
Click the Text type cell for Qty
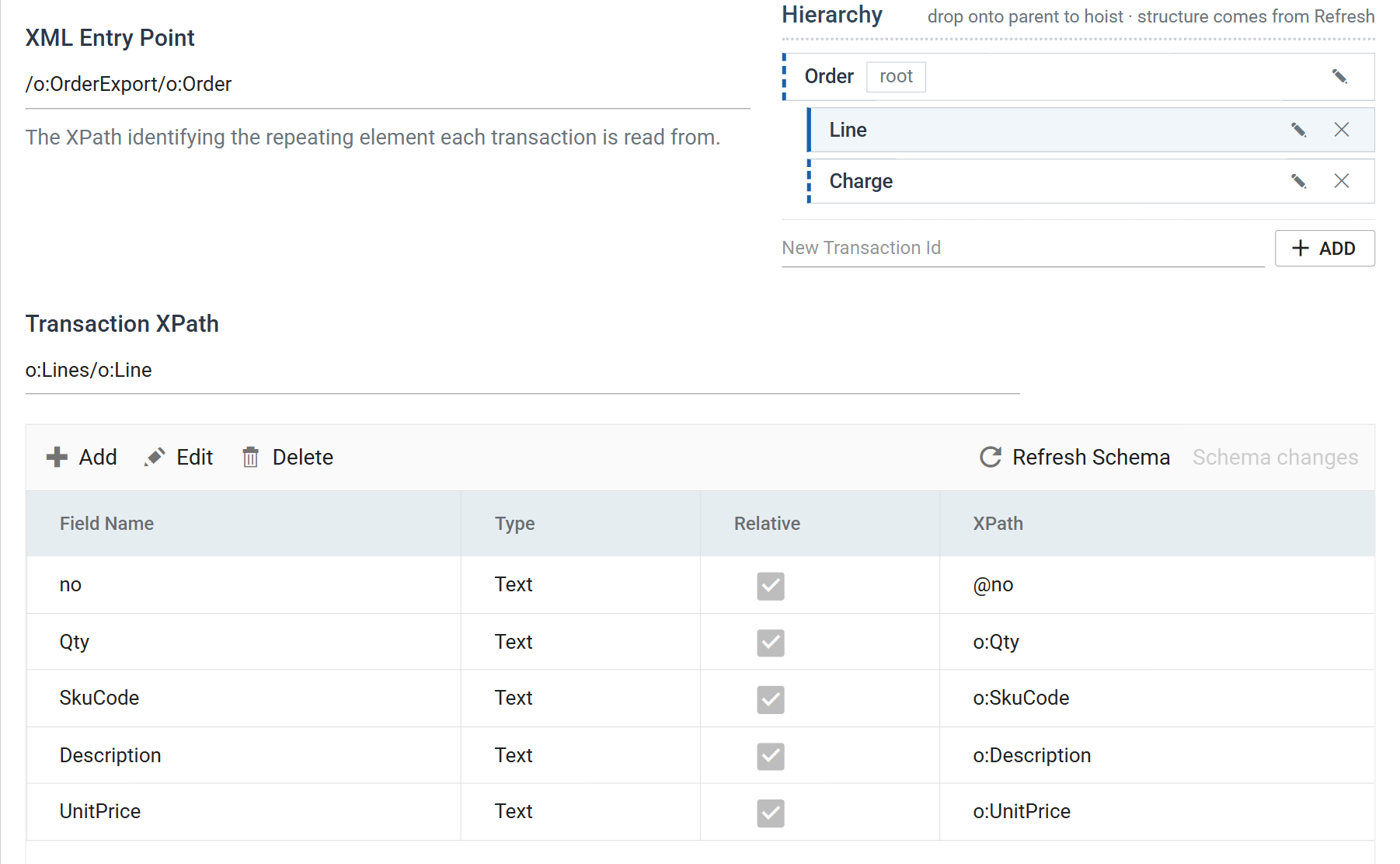tap(580, 642)
